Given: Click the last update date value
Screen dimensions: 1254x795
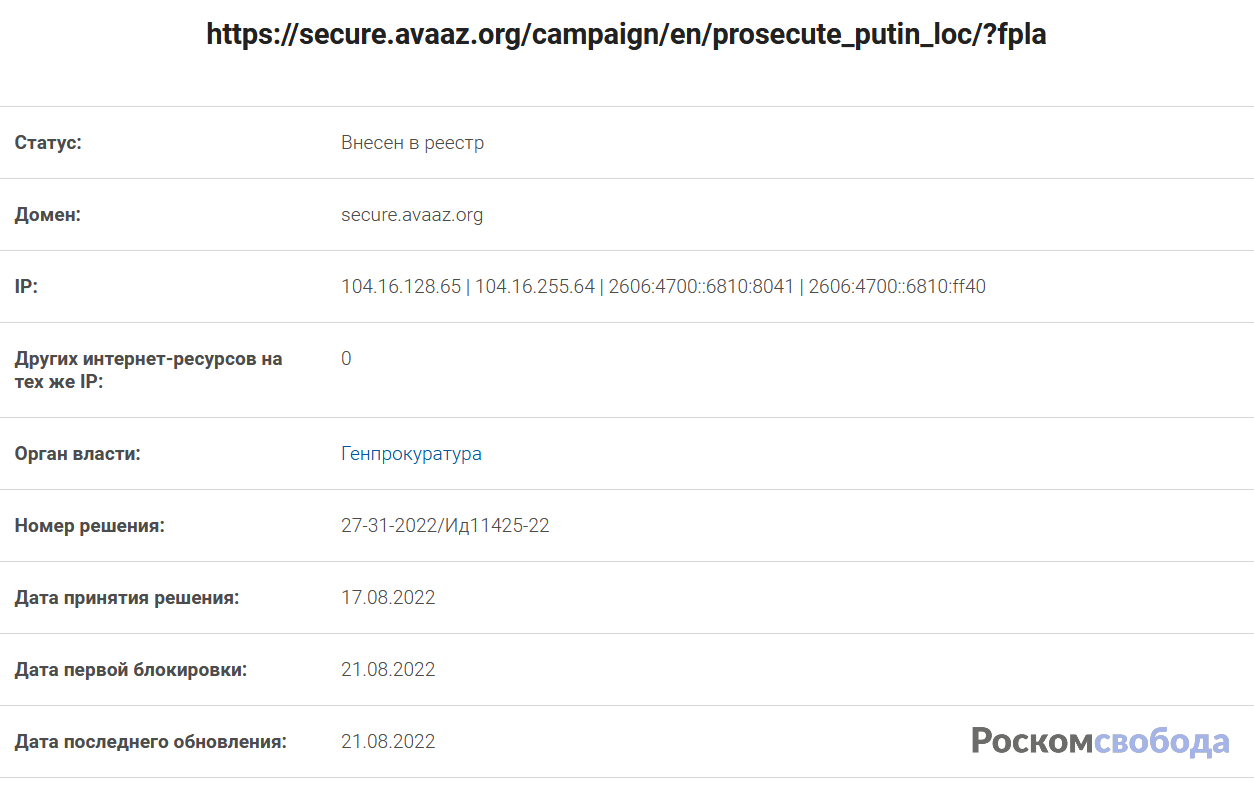Looking at the screenshot, I should point(388,742).
